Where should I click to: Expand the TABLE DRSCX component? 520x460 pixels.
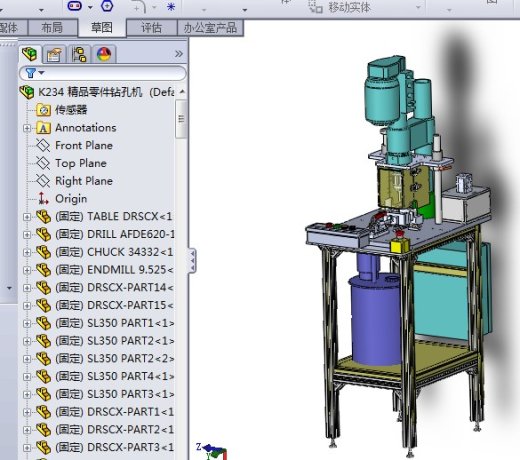tap(27, 217)
